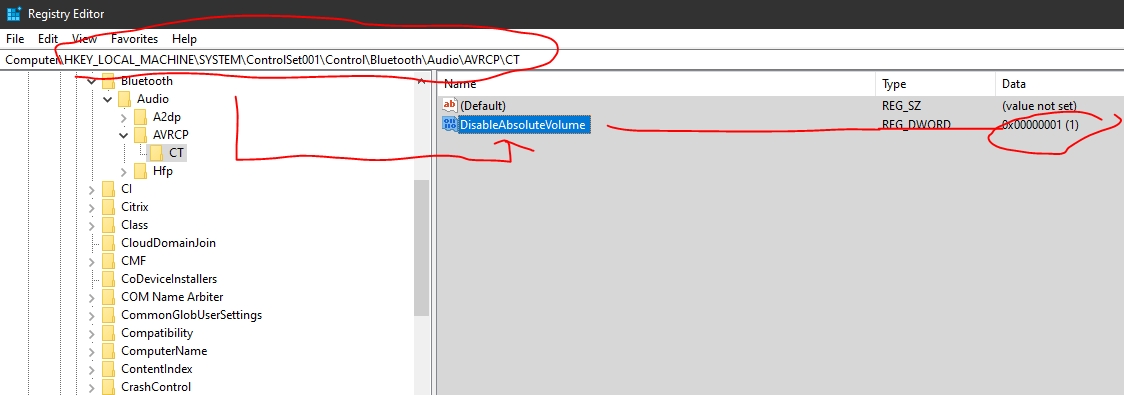Expand the ContentIndex key
This screenshot has width=1124, height=395.
pos(91,369)
